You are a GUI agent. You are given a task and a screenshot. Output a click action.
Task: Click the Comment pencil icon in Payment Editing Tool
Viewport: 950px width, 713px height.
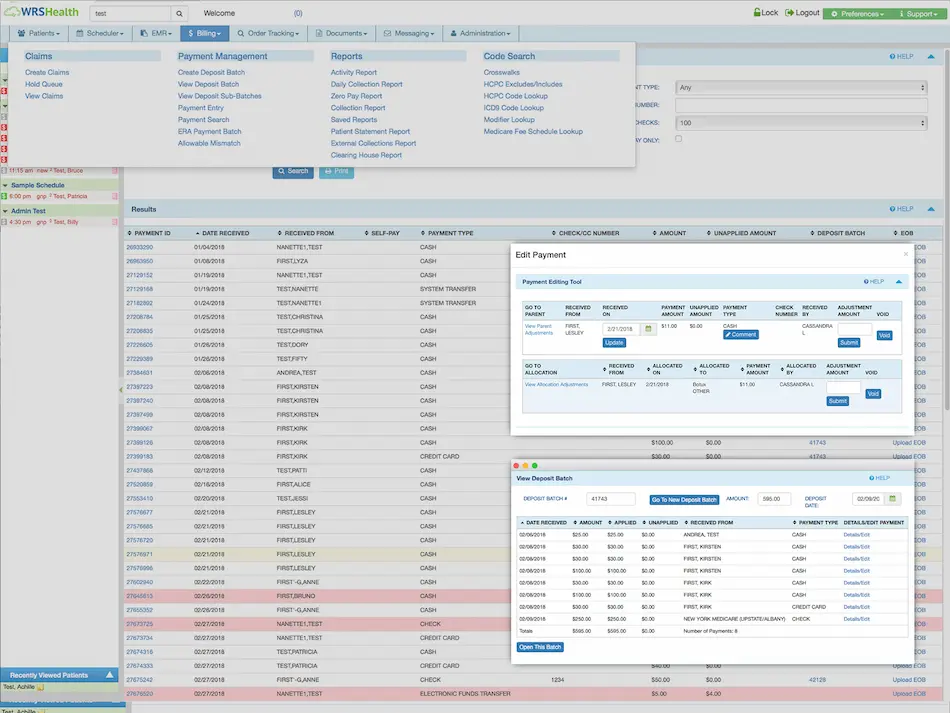pos(729,333)
